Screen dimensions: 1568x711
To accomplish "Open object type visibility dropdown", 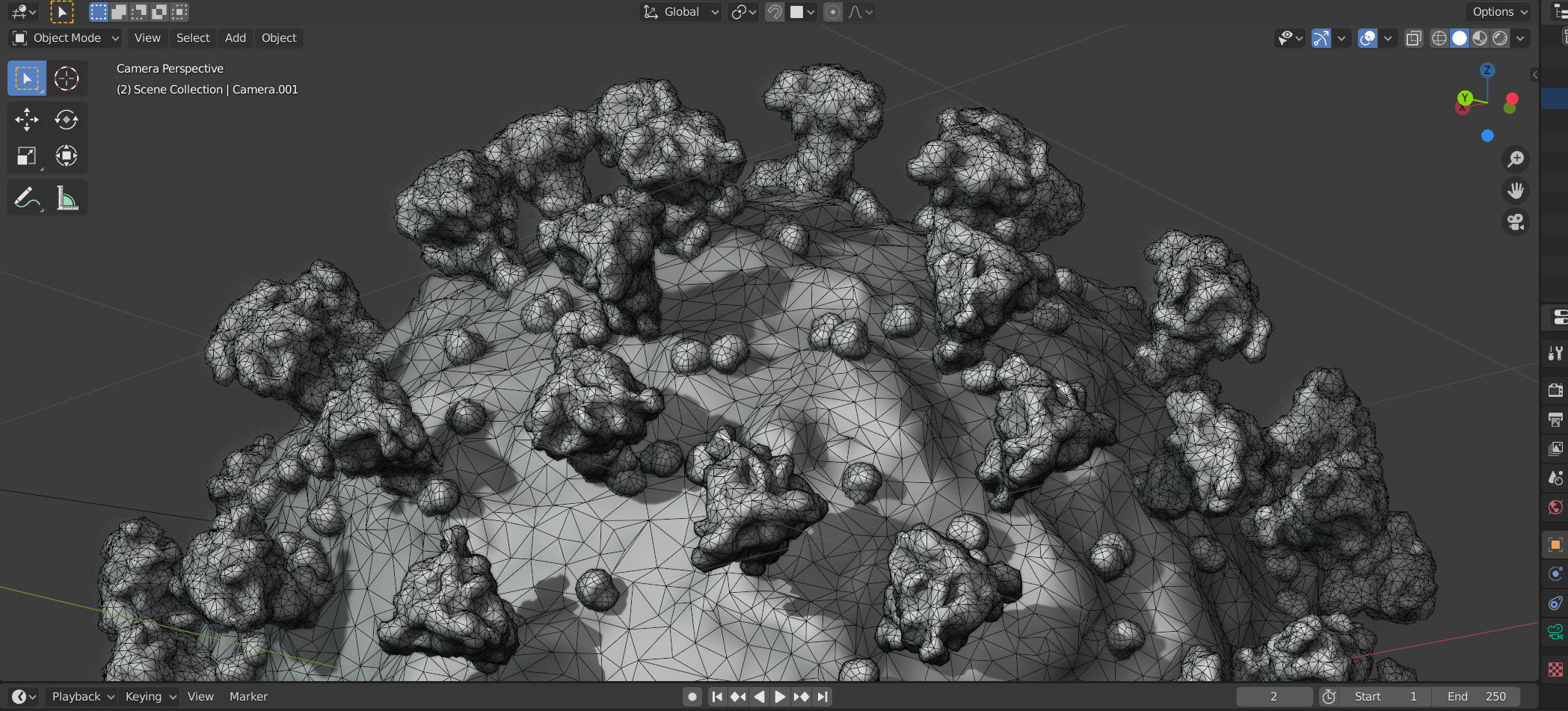I will [1291, 38].
